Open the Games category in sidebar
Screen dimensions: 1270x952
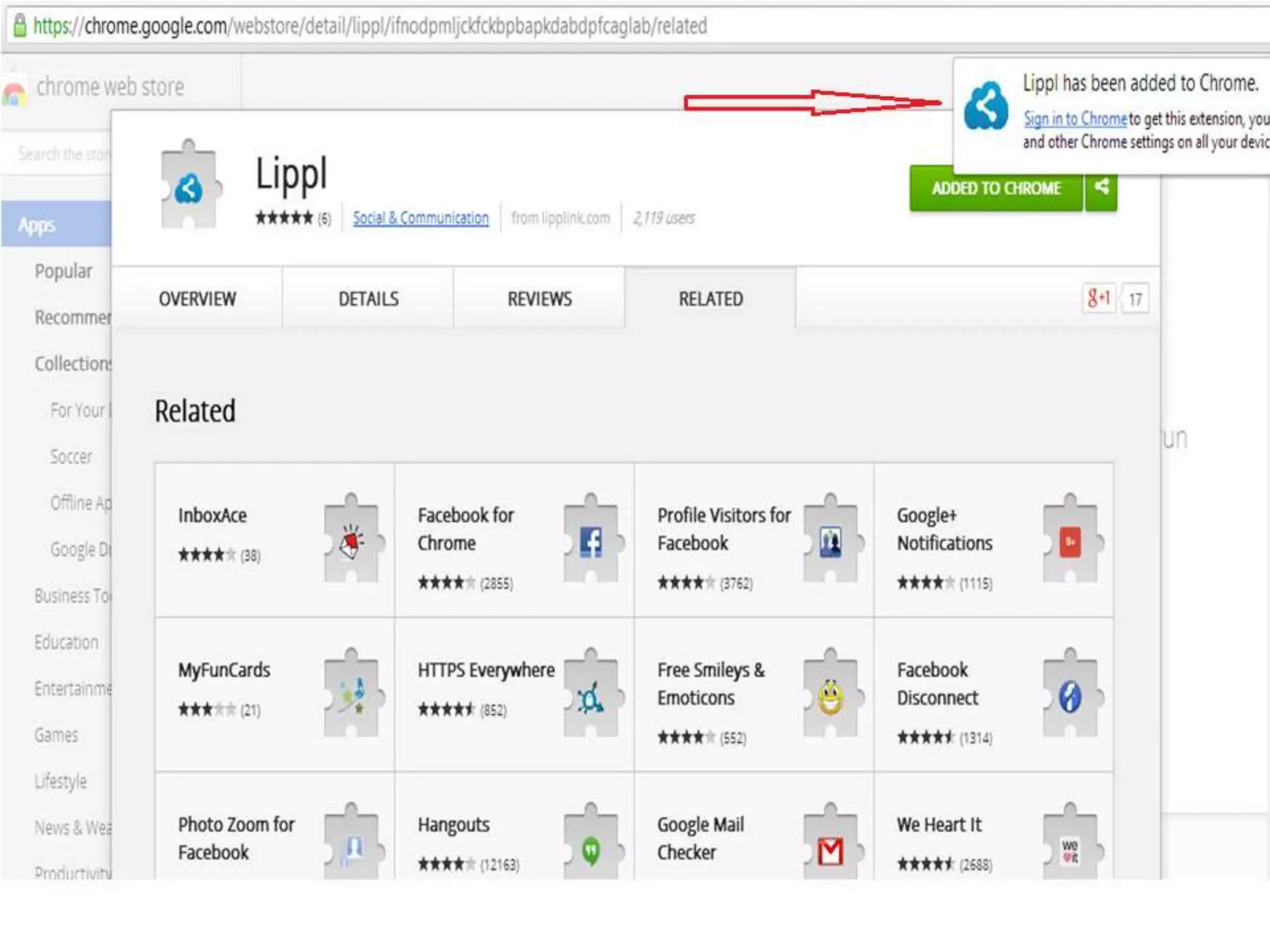(x=56, y=735)
